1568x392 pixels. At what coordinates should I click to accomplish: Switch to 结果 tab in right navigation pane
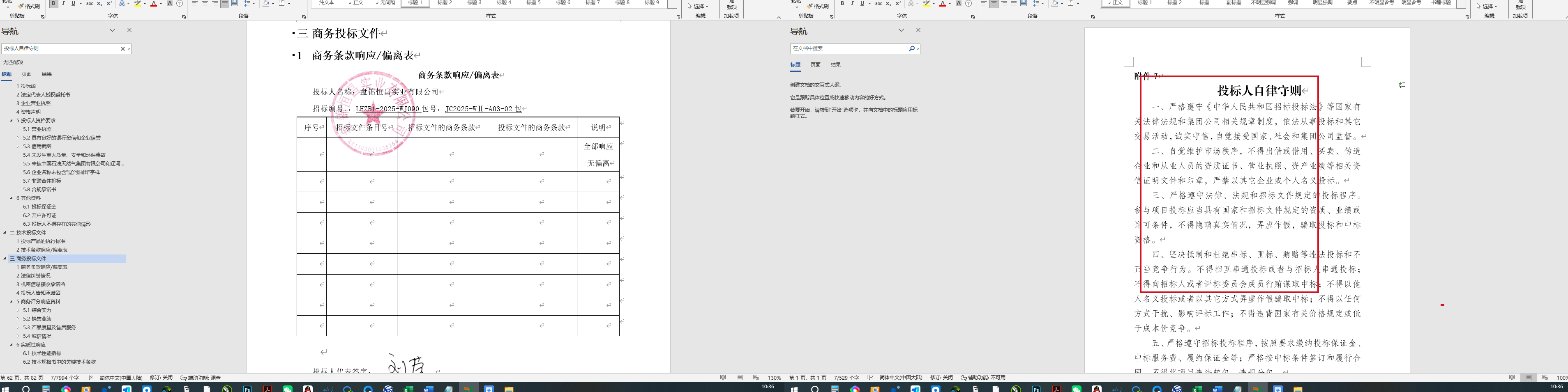[836, 64]
